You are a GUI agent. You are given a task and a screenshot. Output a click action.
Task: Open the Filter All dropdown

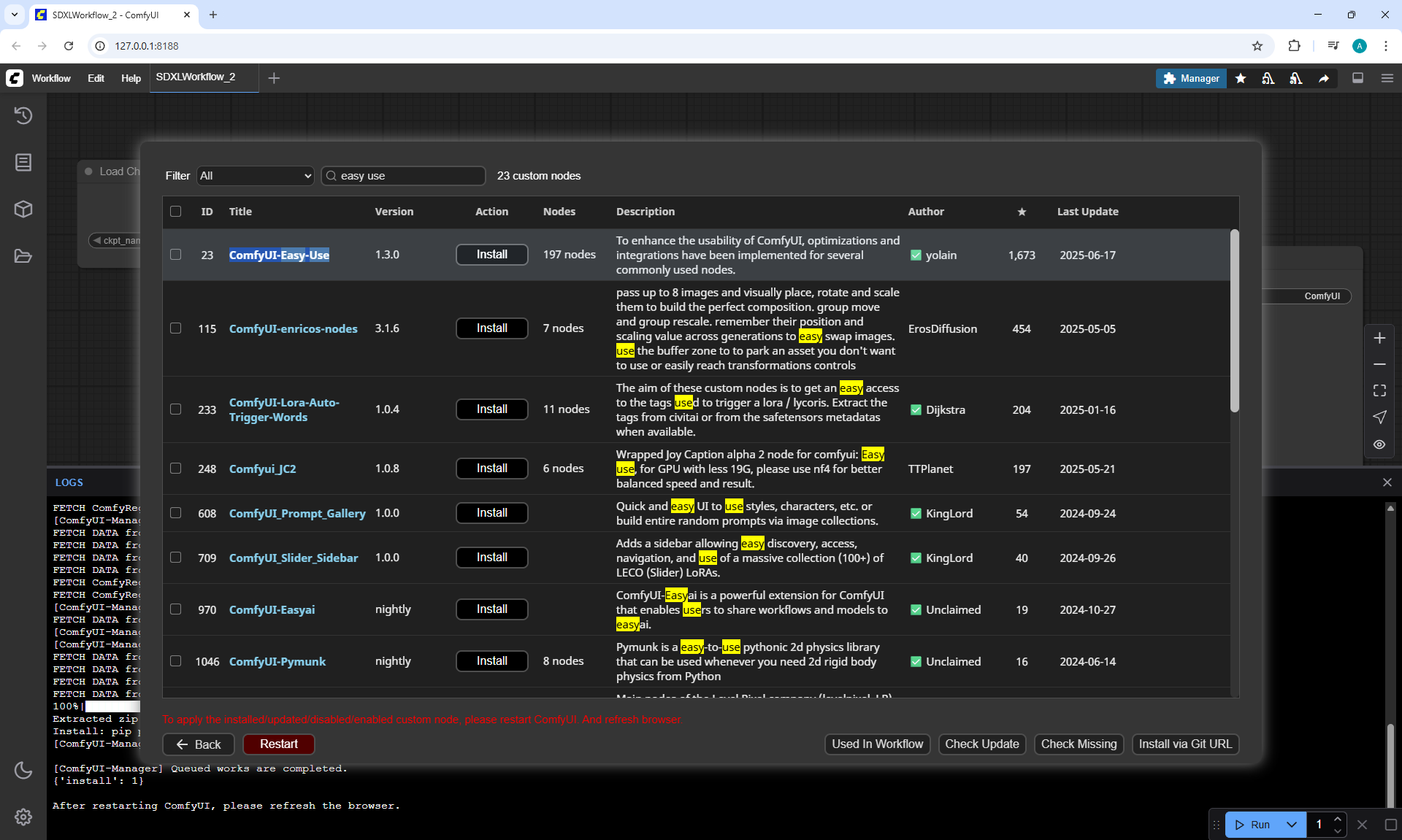click(256, 176)
